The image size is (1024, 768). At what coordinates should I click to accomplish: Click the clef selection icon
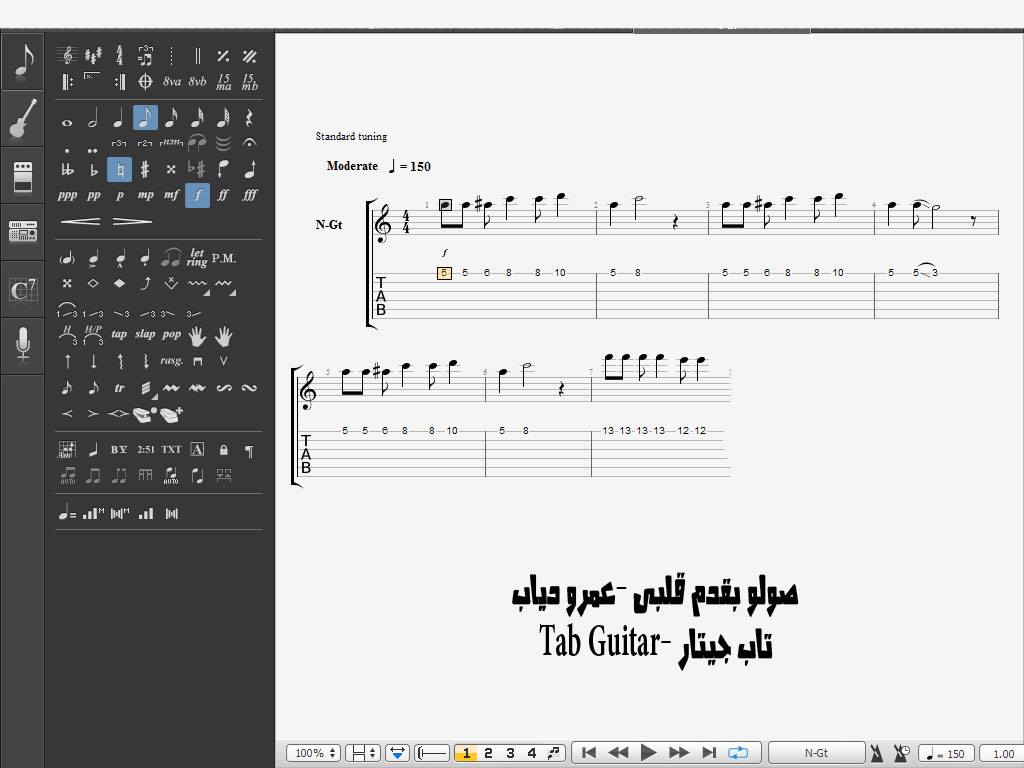pos(67,56)
